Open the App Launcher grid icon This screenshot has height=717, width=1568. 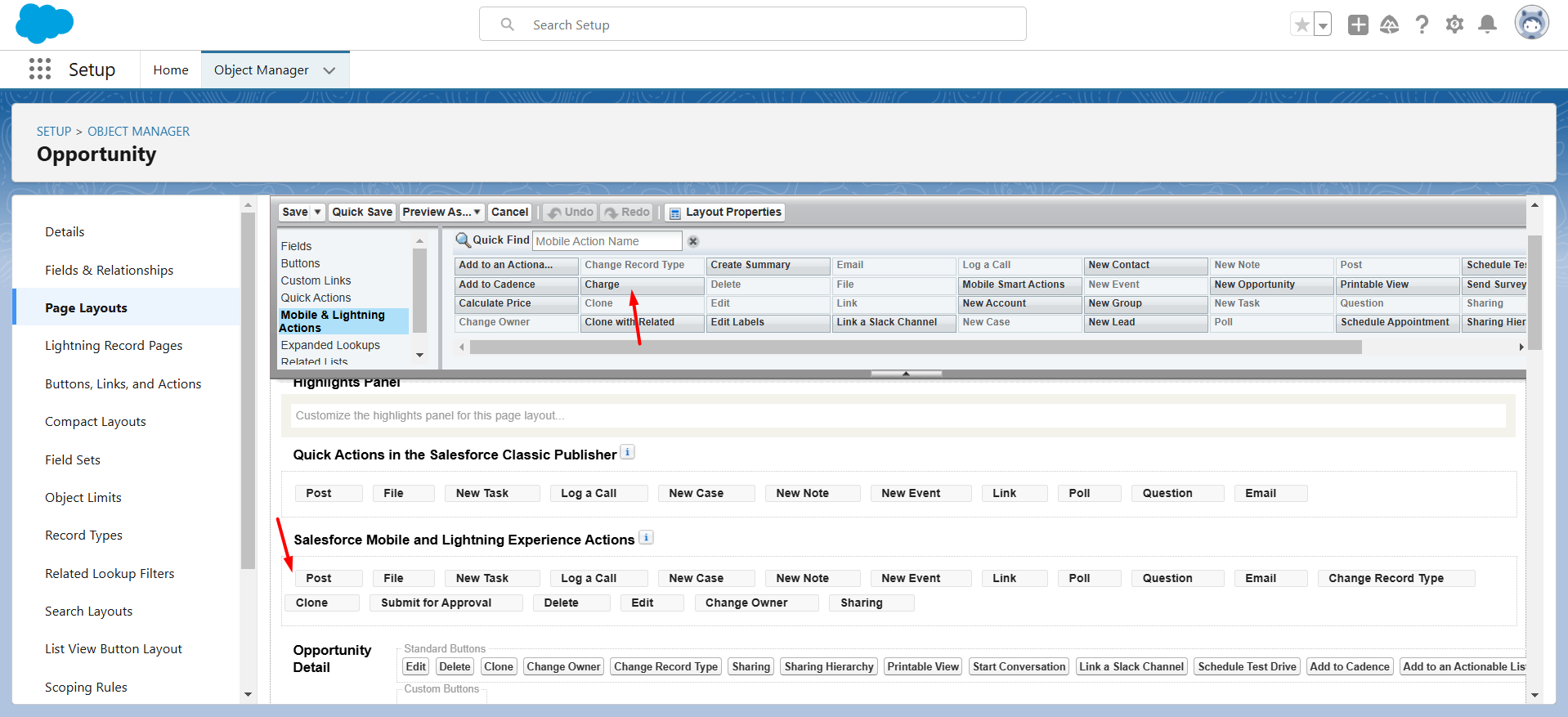(x=40, y=69)
